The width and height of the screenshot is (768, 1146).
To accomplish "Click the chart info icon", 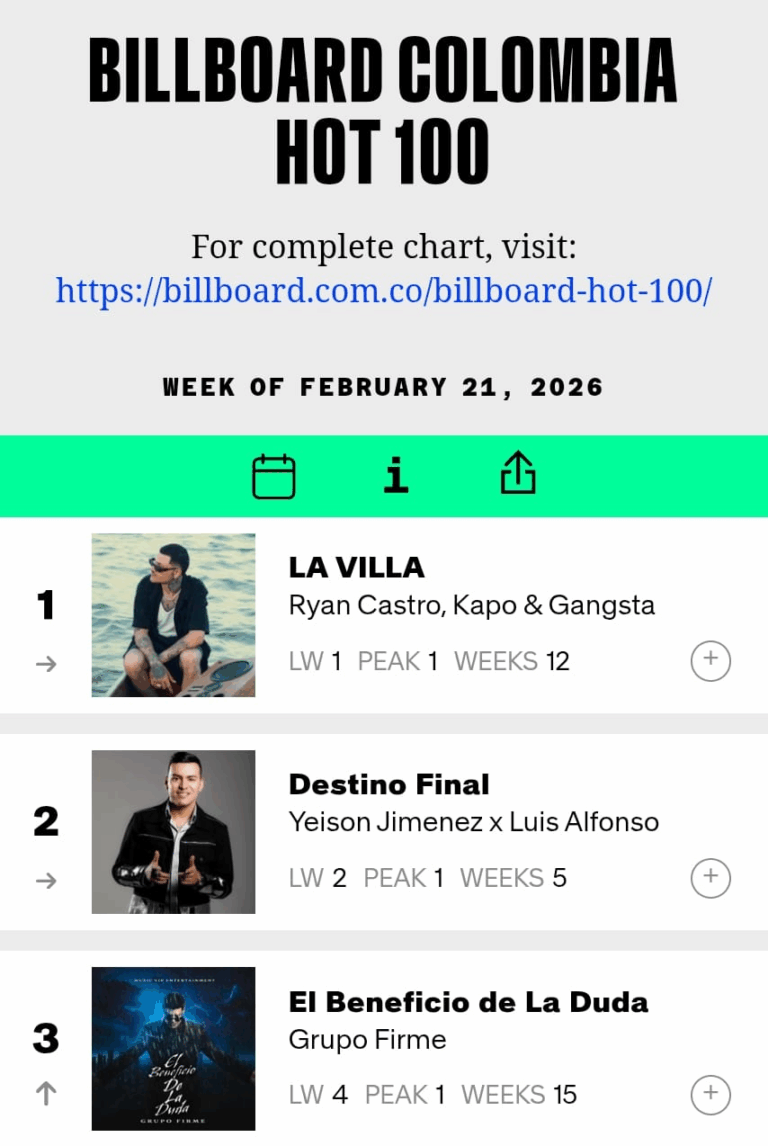I will point(396,476).
